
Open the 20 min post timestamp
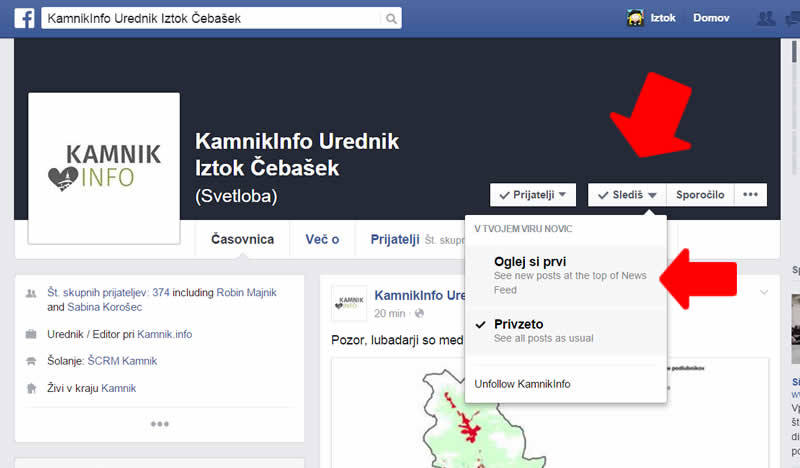pos(390,313)
